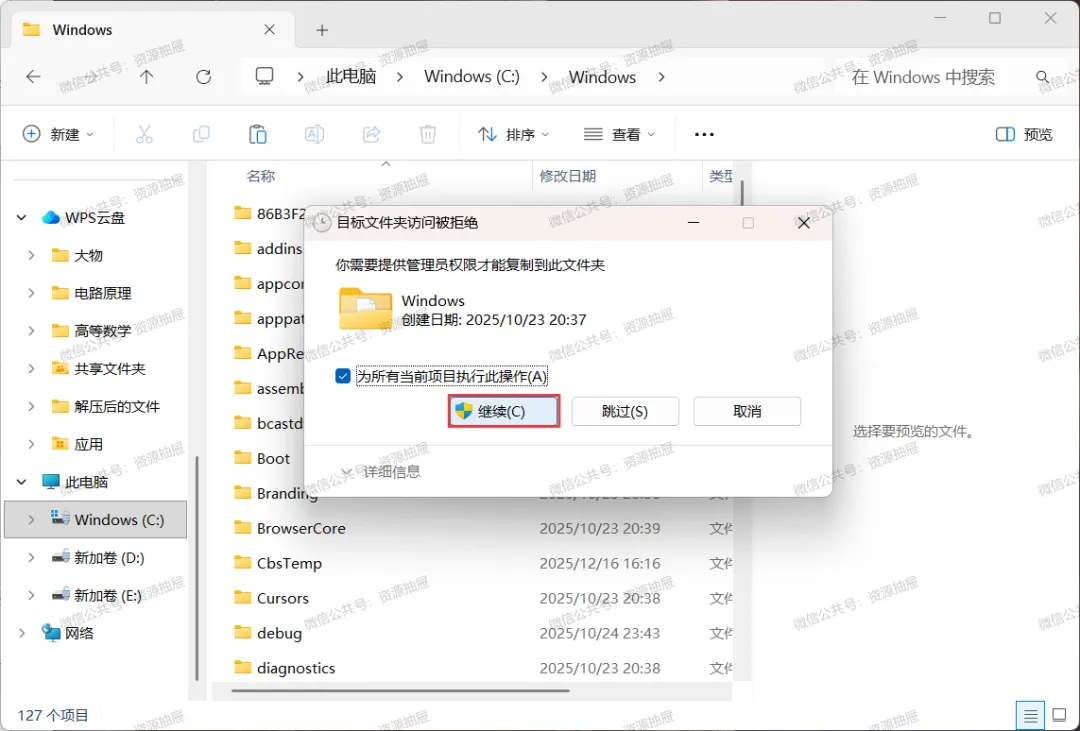Select WPS云盘 in the sidebar

(83, 218)
